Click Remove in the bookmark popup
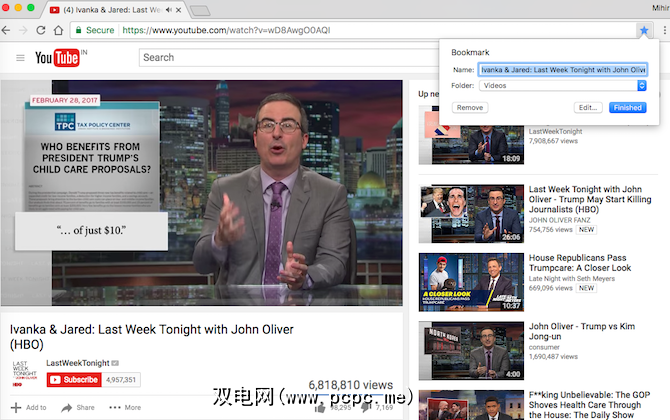Image resolution: width=670 pixels, height=420 pixels. point(470,108)
